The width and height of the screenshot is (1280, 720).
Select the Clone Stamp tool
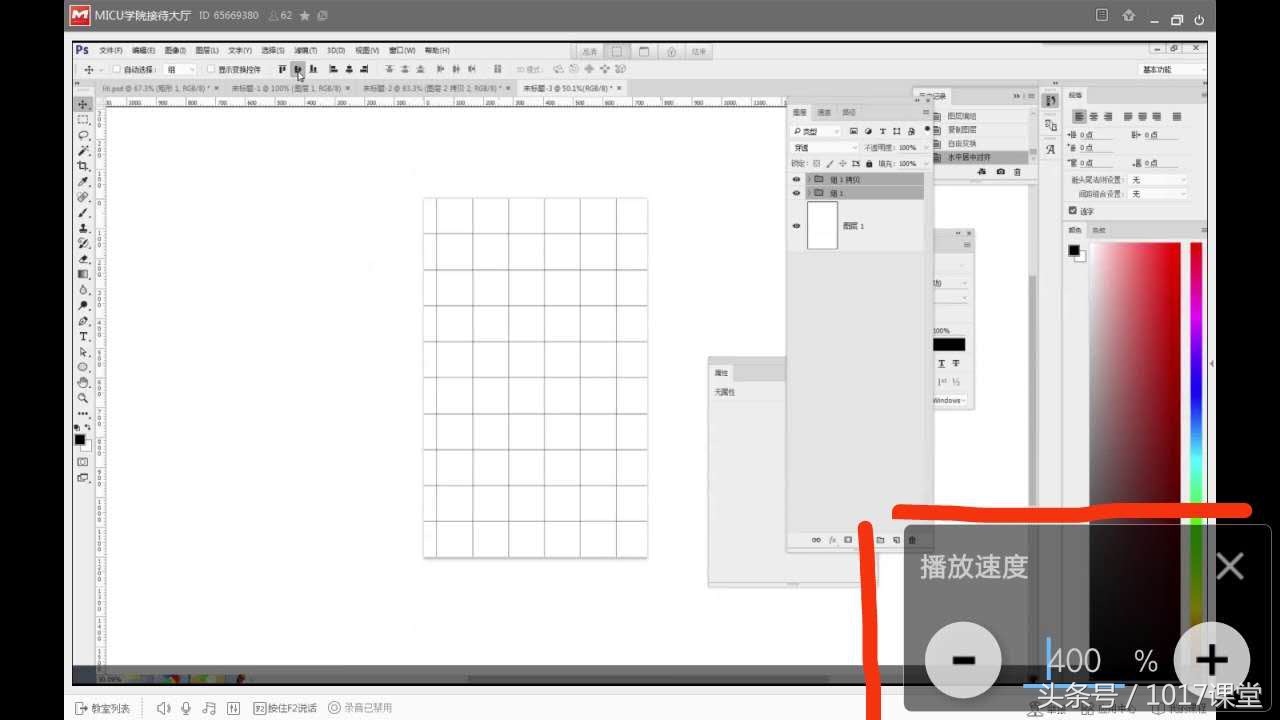click(84, 228)
